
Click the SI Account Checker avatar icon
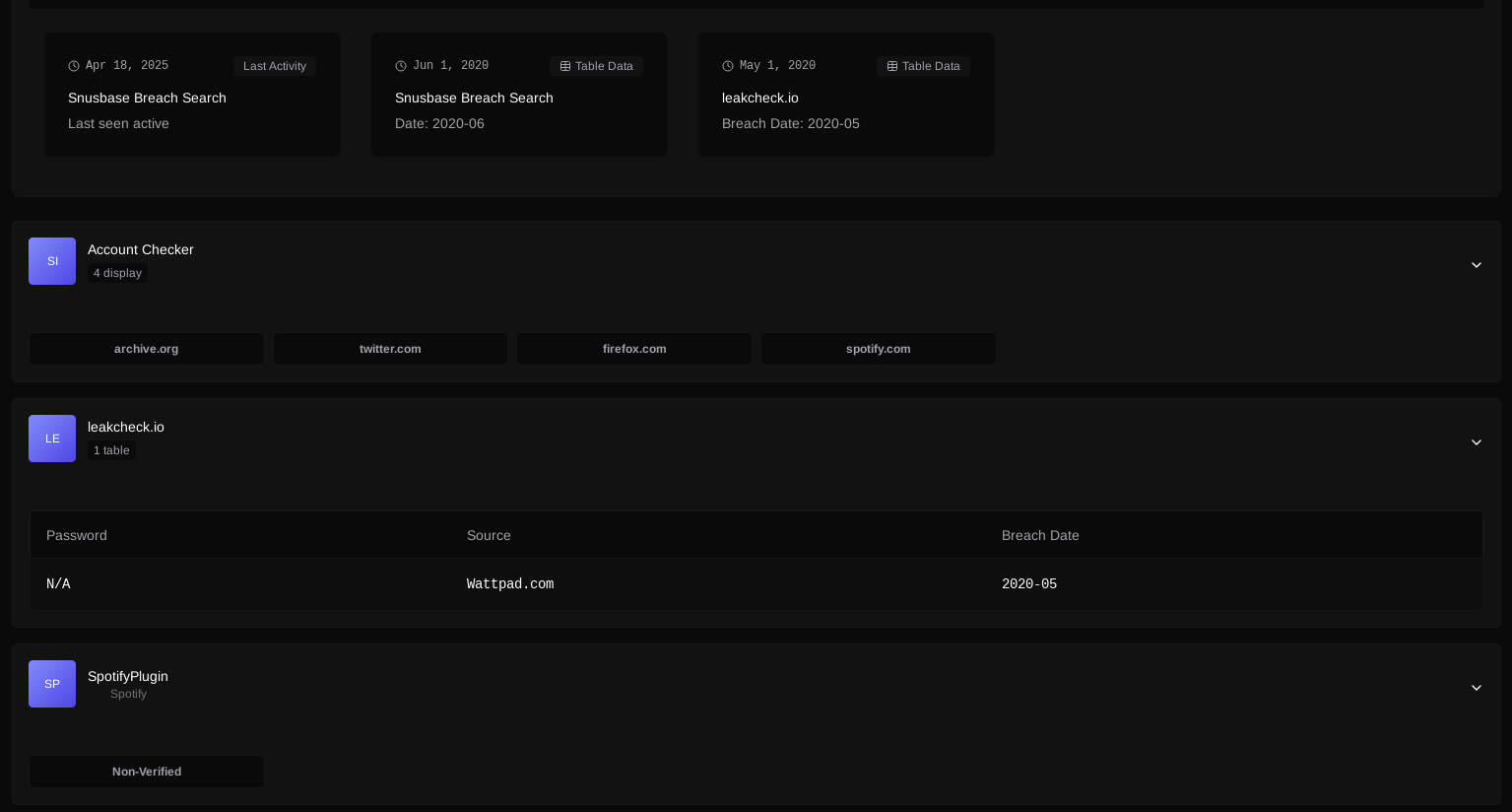coord(52,261)
